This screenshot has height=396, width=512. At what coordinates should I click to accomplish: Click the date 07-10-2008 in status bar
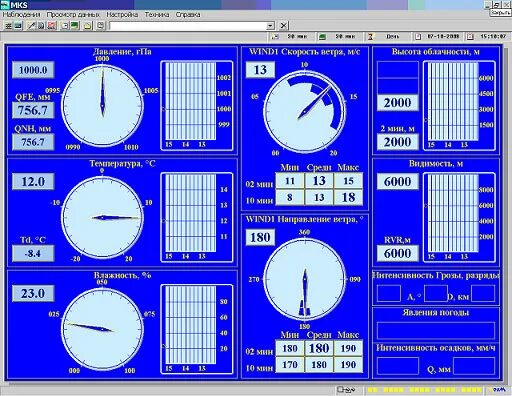[x=443, y=36]
